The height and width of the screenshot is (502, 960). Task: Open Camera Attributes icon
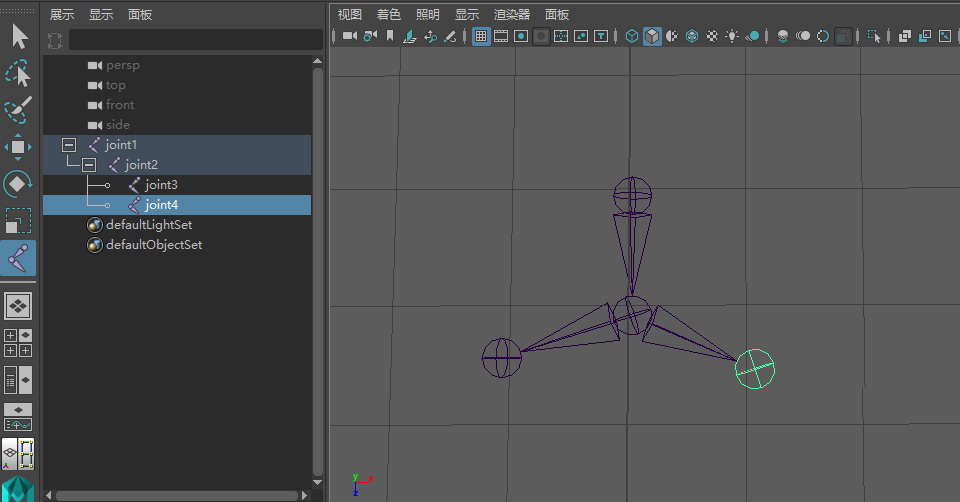tap(370, 36)
